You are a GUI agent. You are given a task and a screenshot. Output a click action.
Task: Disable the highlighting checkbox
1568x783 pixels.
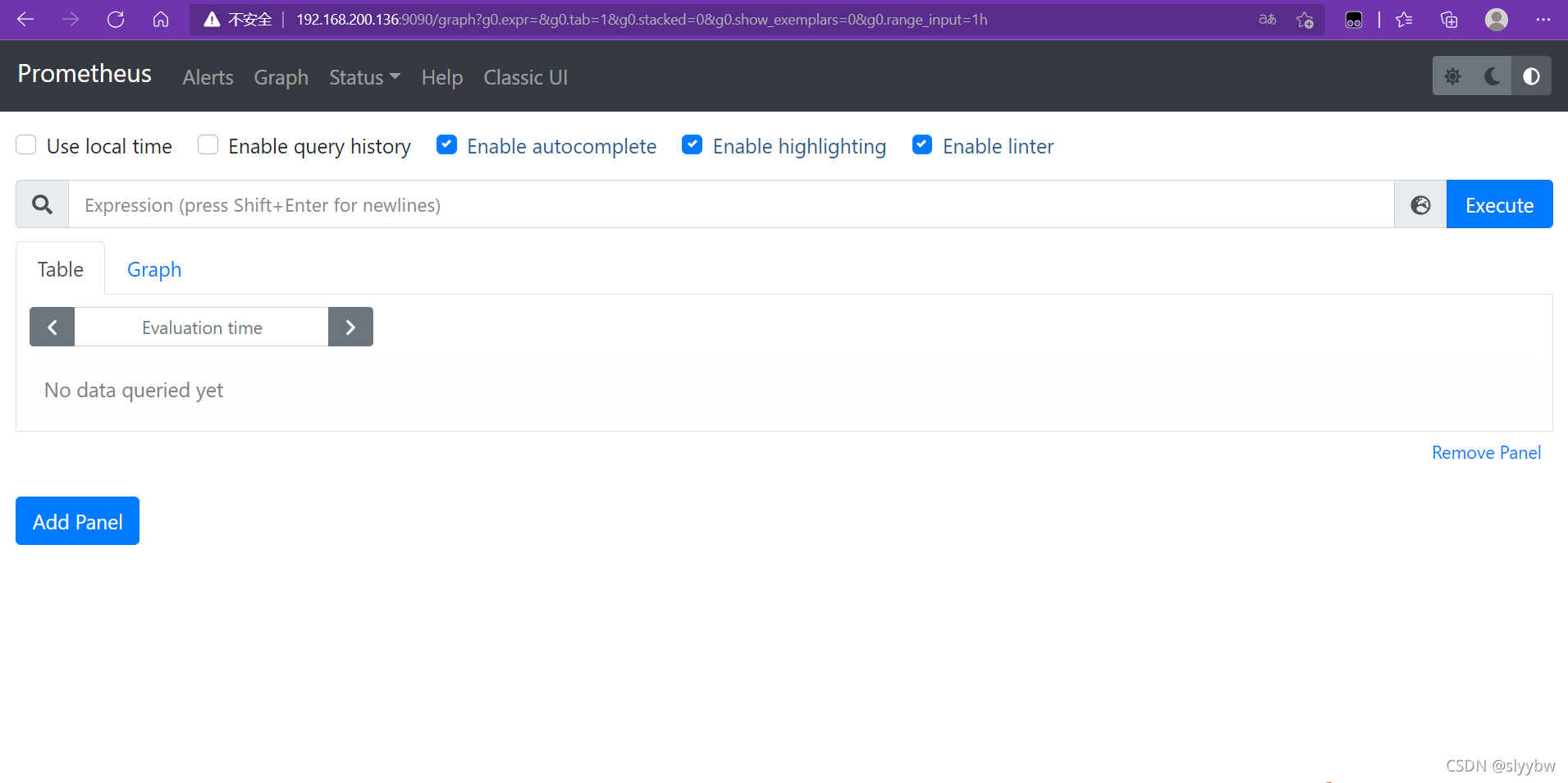[693, 145]
